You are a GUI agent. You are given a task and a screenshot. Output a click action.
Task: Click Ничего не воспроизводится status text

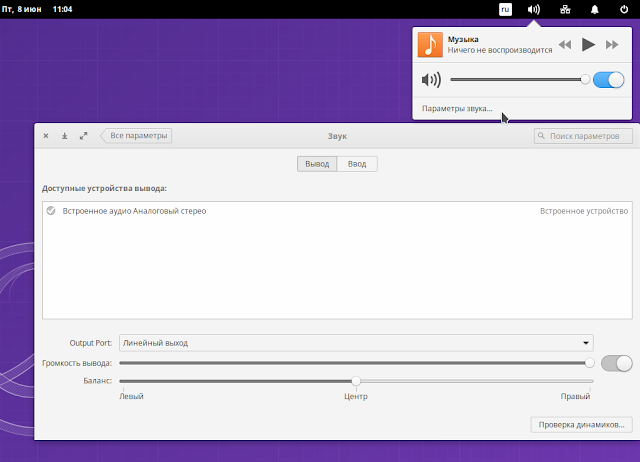[500, 50]
